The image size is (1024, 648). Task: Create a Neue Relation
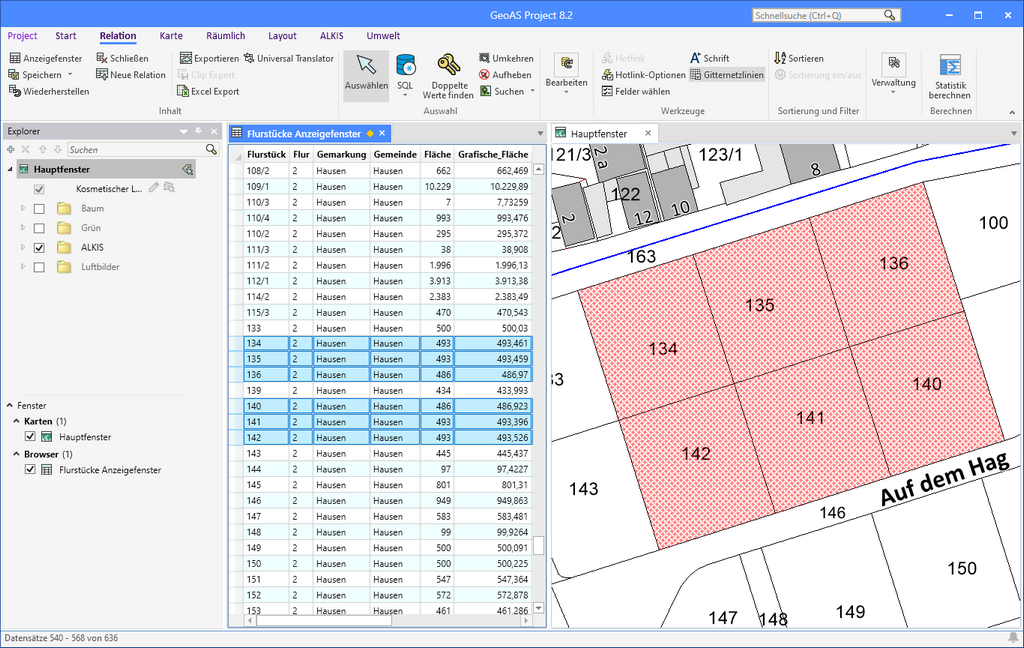130,74
